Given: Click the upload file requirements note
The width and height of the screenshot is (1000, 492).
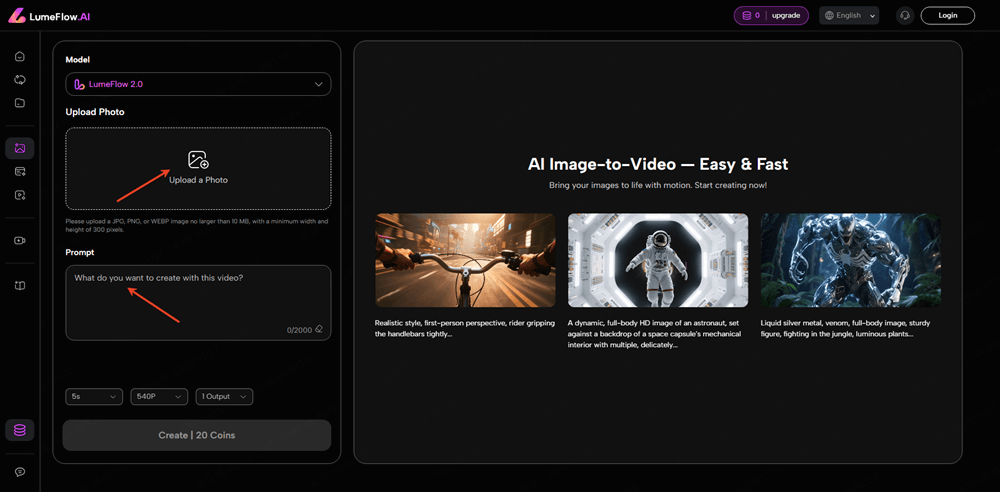Looking at the screenshot, I should 196,225.
